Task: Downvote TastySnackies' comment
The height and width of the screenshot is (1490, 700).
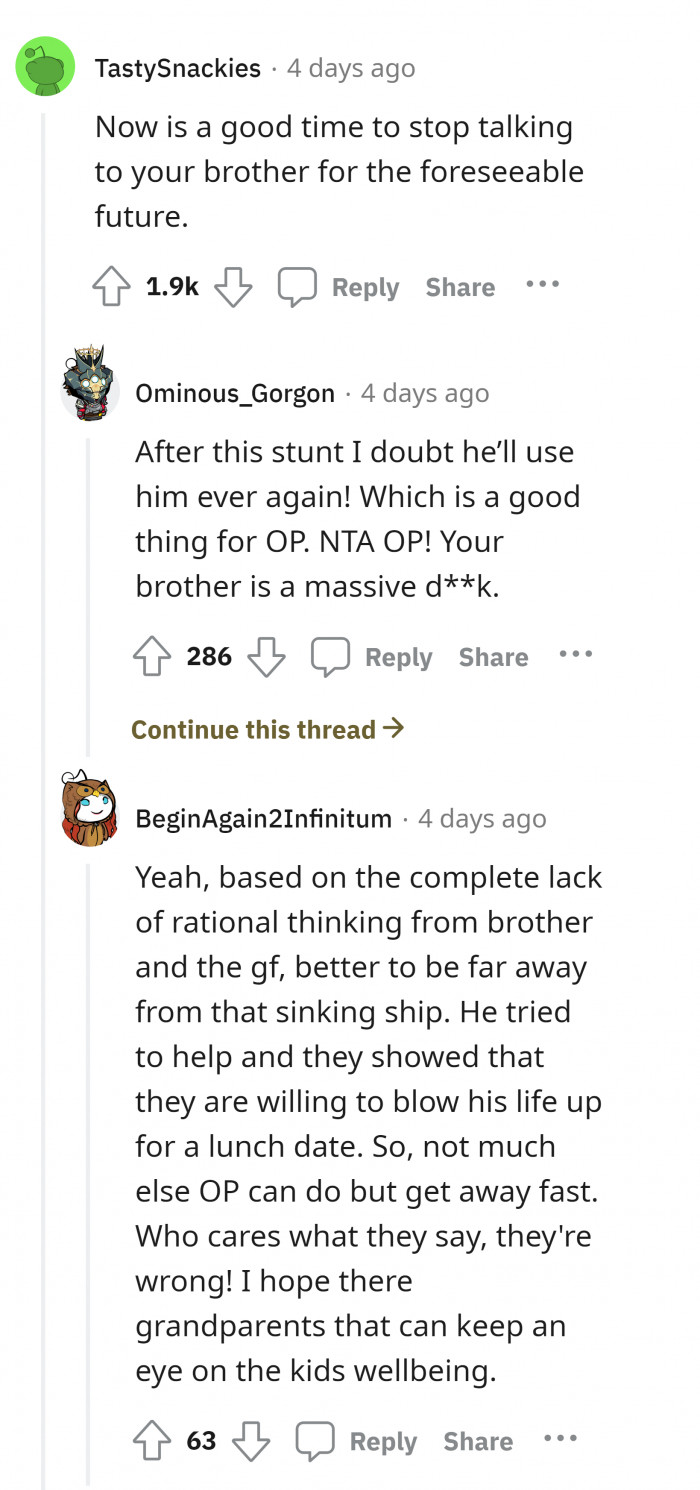Action: pos(233,287)
